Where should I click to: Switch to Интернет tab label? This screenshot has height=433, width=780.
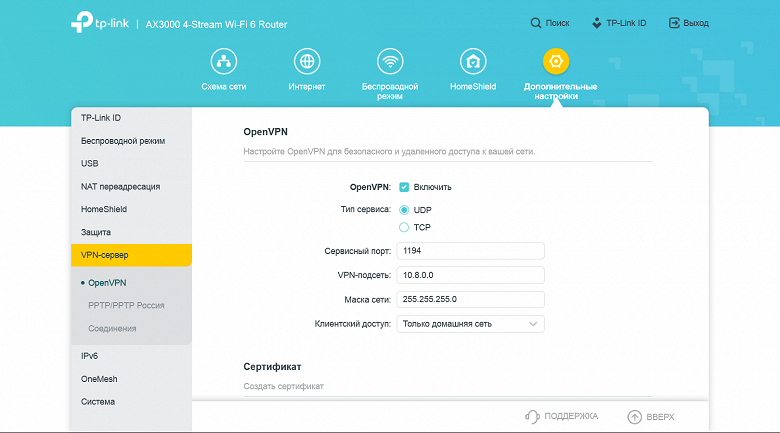click(x=307, y=87)
